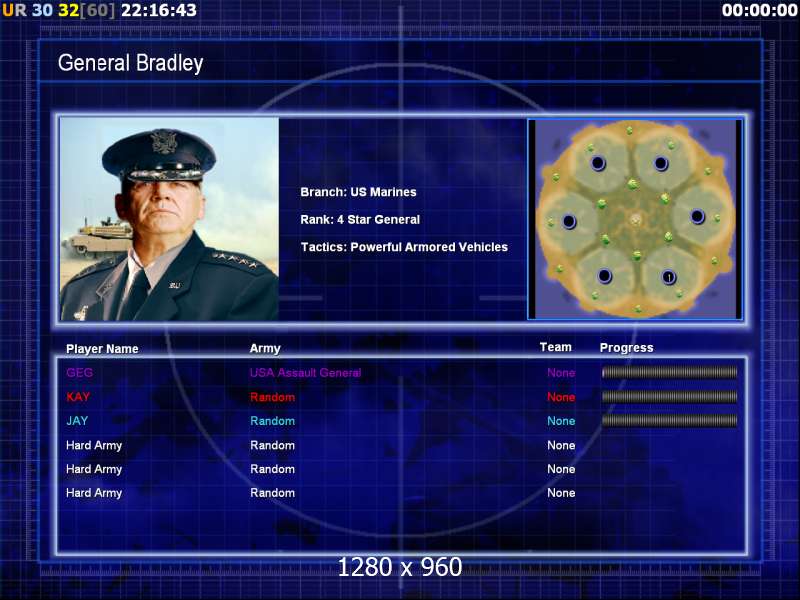Click the circular map preview thumbnail
The image size is (800, 600).
pyautogui.click(x=635, y=219)
